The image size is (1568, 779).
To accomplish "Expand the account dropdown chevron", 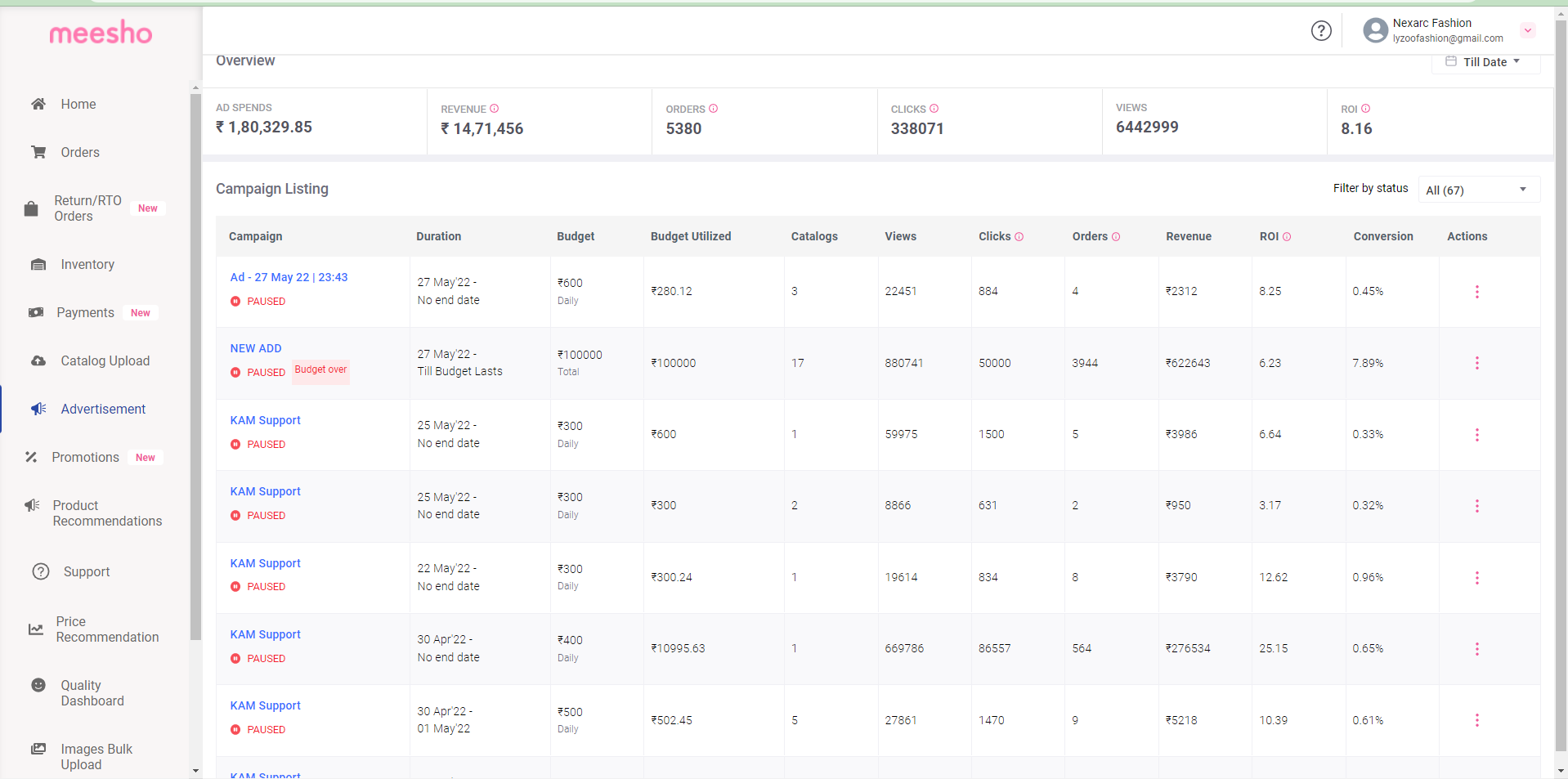I will pyautogui.click(x=1527, y=31).
